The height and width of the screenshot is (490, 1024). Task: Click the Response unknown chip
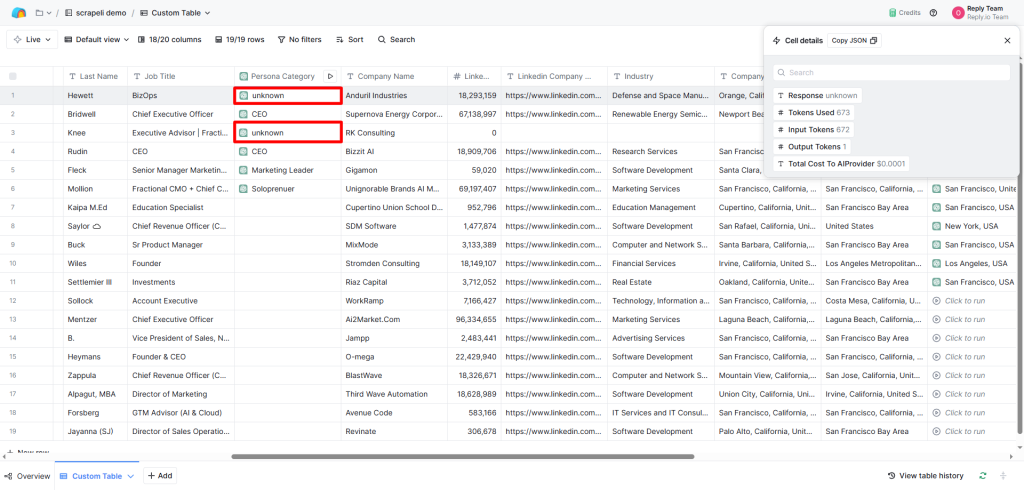point(817,95)
